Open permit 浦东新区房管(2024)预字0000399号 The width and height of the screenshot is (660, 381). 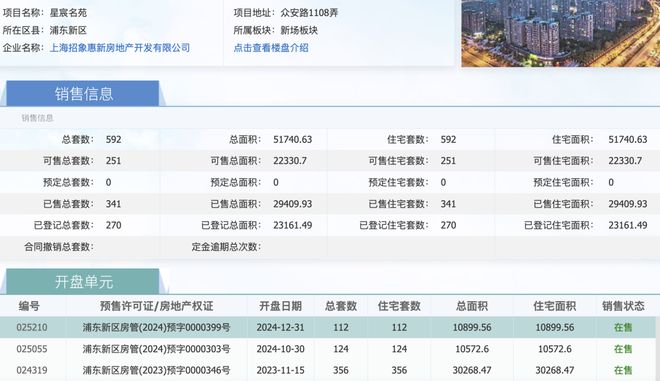point(156,327)
